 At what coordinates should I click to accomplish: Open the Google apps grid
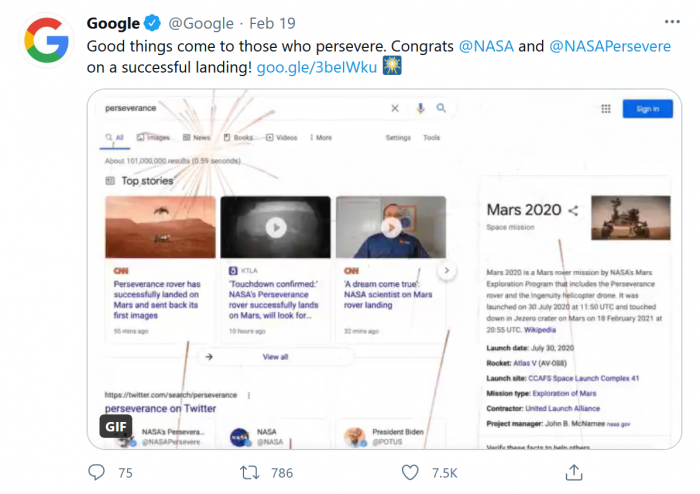[606, 109]
